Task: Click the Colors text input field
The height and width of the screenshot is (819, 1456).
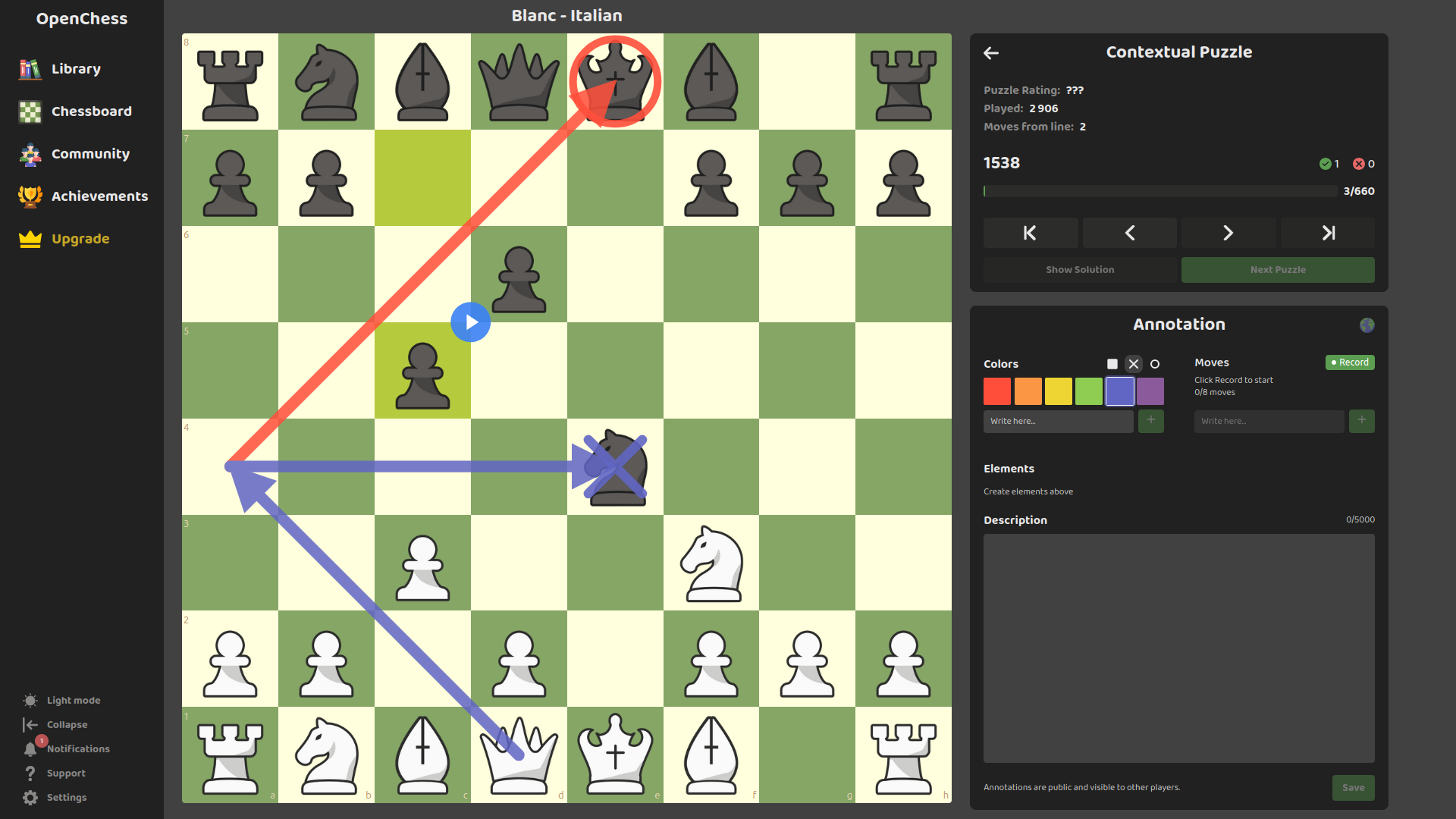Action: click(1059, 421)
